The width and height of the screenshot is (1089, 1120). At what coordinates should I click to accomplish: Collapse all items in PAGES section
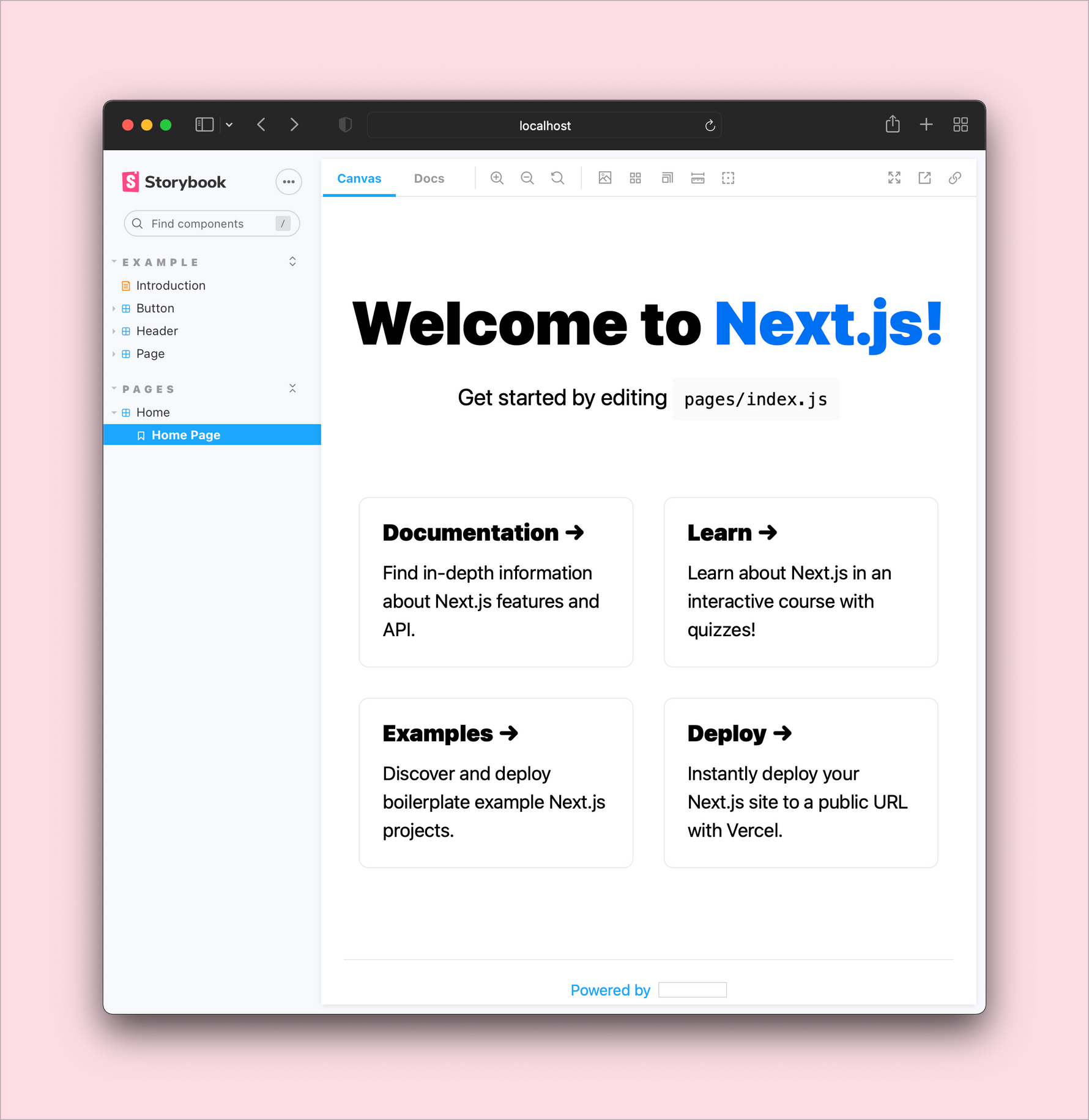tap(292, 388)
